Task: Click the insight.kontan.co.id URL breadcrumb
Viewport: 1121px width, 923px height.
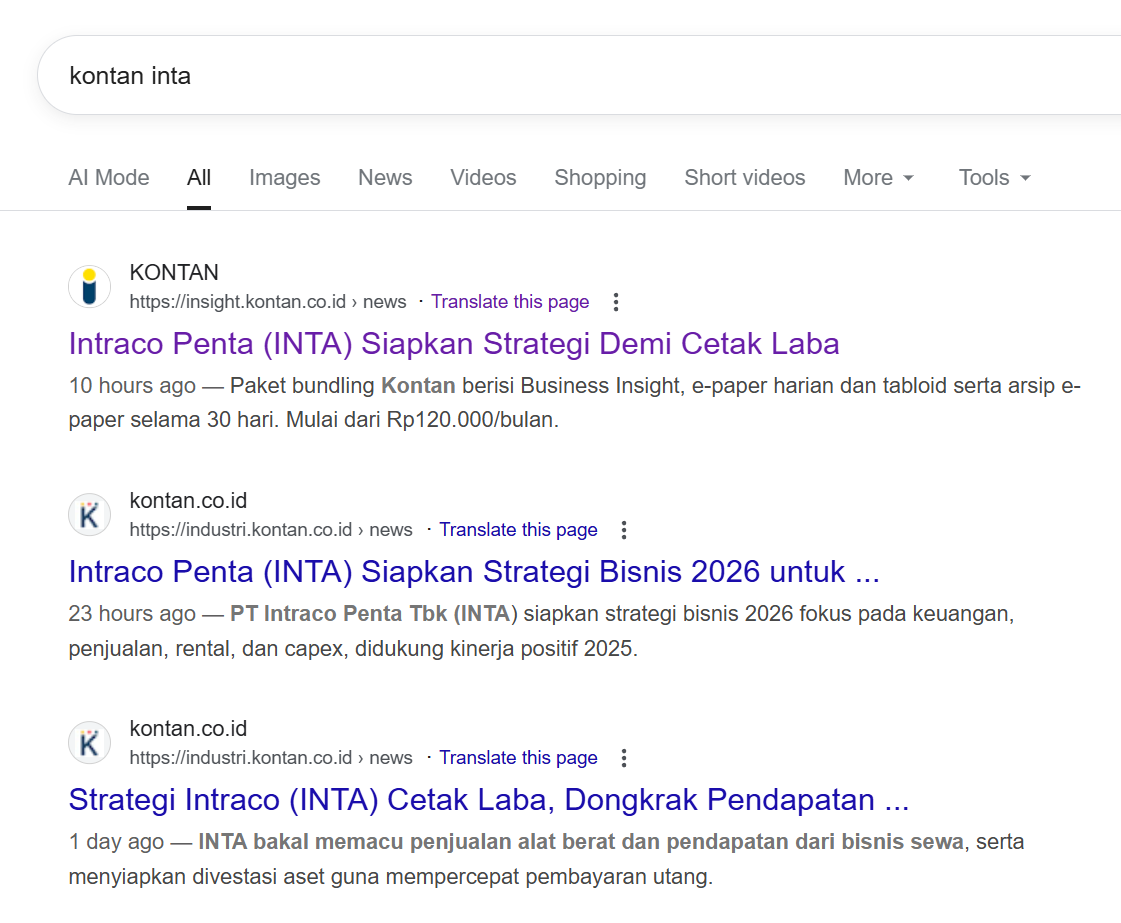Action: point(268,302)
